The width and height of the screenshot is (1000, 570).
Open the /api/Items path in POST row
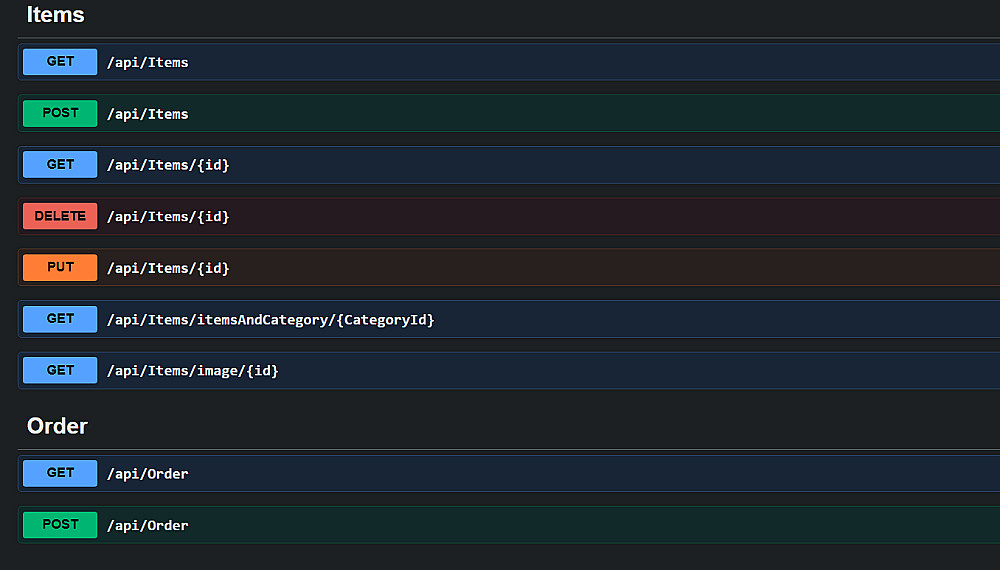pos(148,114)
